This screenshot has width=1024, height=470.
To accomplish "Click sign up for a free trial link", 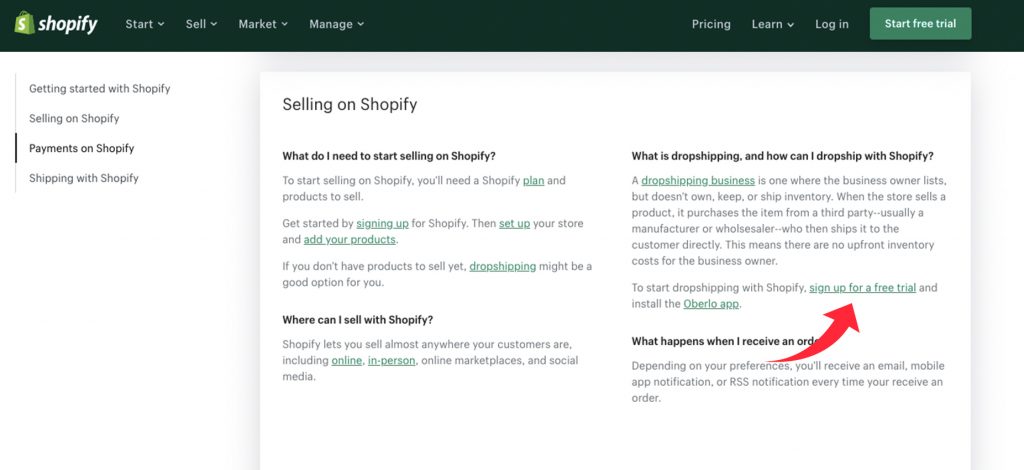I will 862,288.
